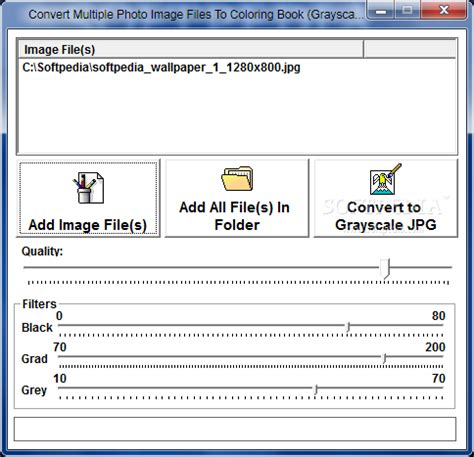Screen dimensions: 474x457
Task: Click the Grad filter slider thumb
Action: (x=384, y=358)
